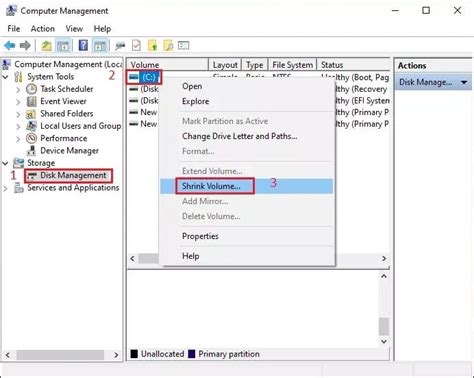Screen dimensions: 474x378
Task: Expand the Task Scheduler node
Action: click(x=18, y=89)
